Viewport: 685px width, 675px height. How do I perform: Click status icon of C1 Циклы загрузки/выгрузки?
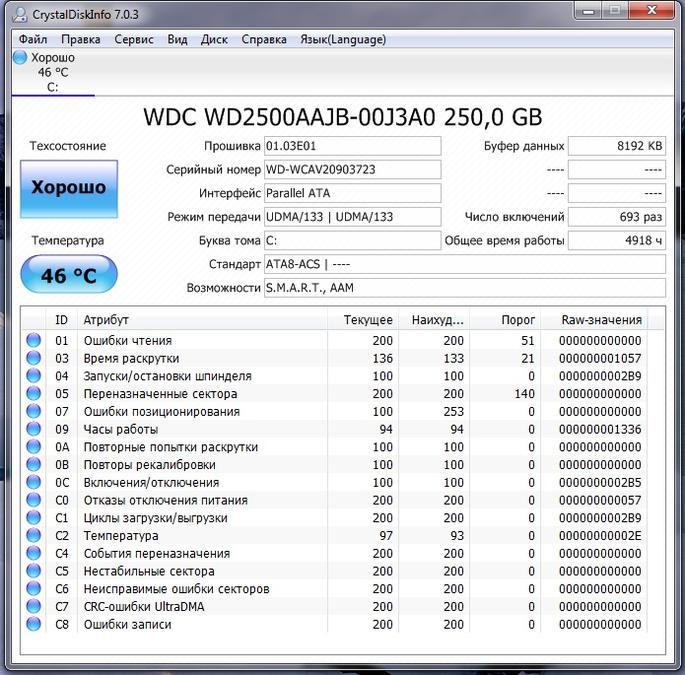34,518
